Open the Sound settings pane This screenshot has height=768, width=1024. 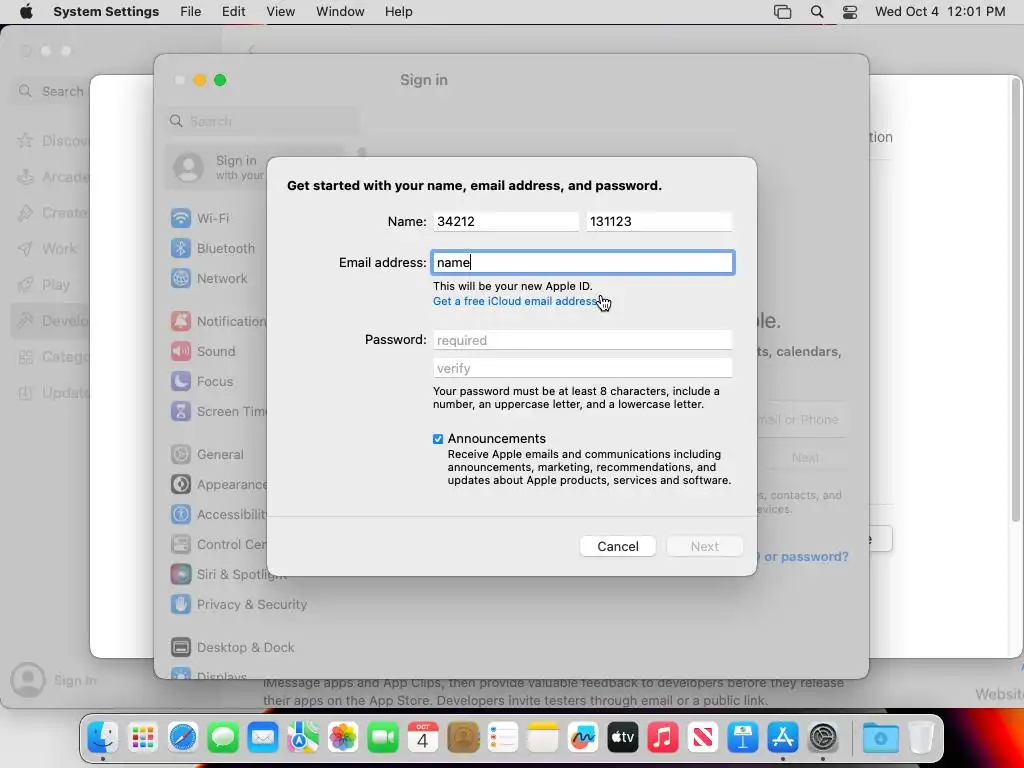click(203, 351)
